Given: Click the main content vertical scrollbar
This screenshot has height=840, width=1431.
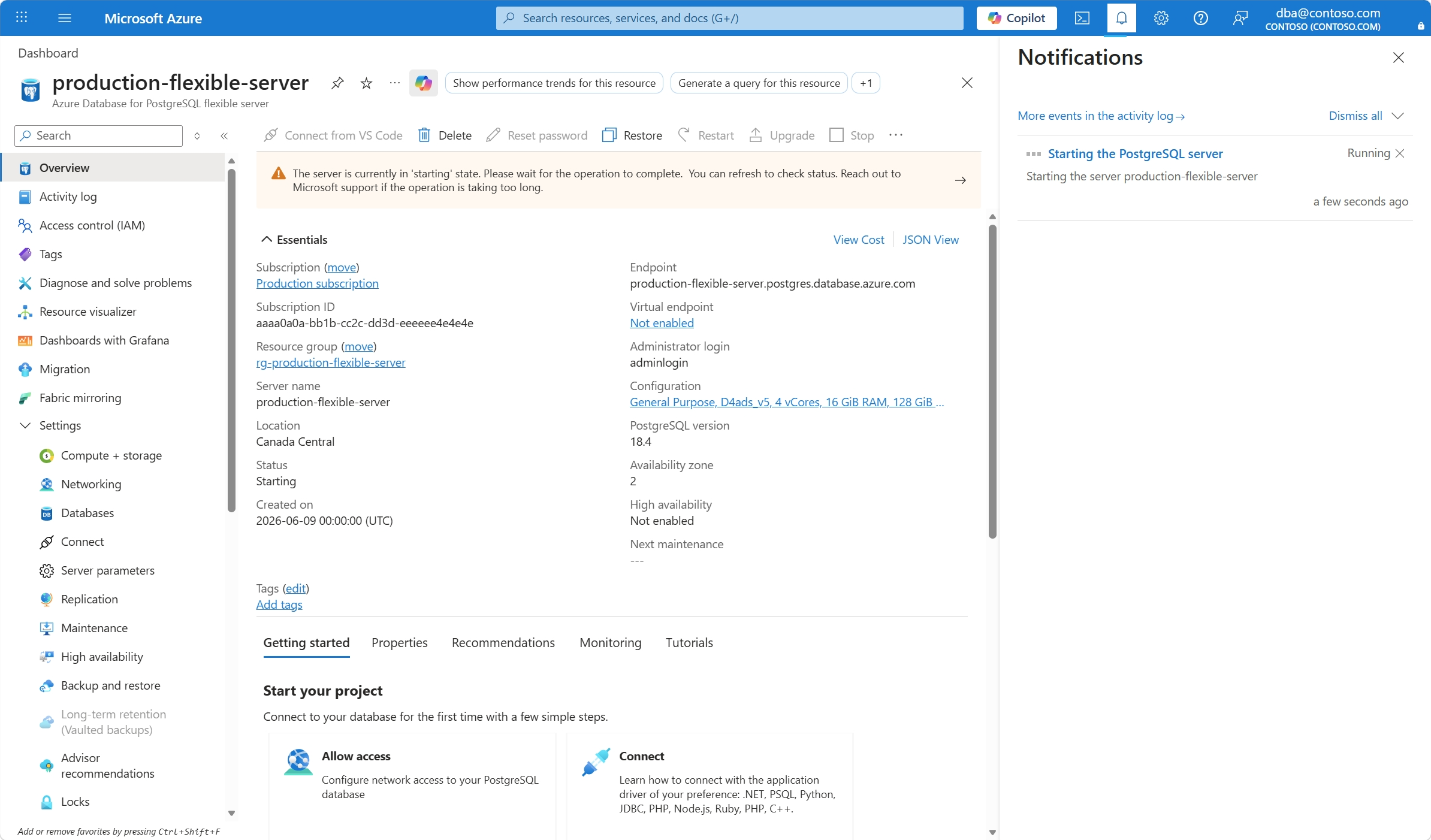Looking at the screenshot, I should coord(992,381).
